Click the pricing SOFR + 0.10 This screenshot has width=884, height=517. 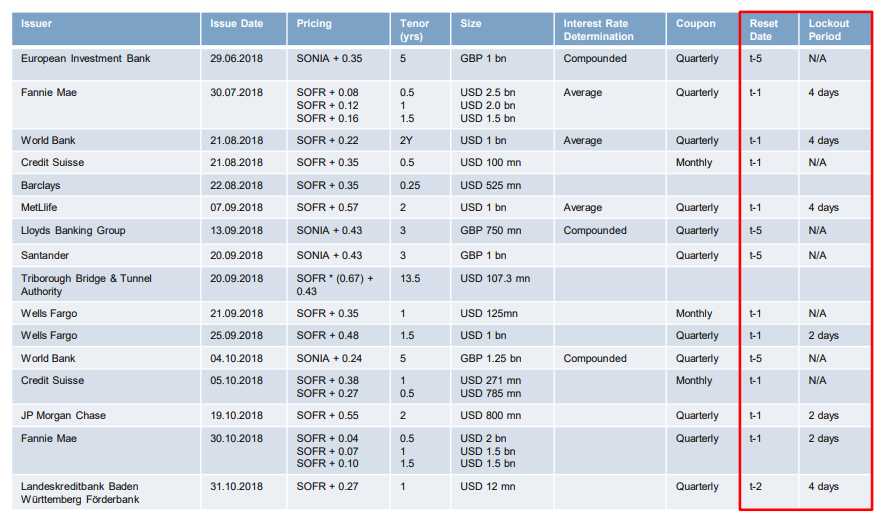[x=328, y=463]
